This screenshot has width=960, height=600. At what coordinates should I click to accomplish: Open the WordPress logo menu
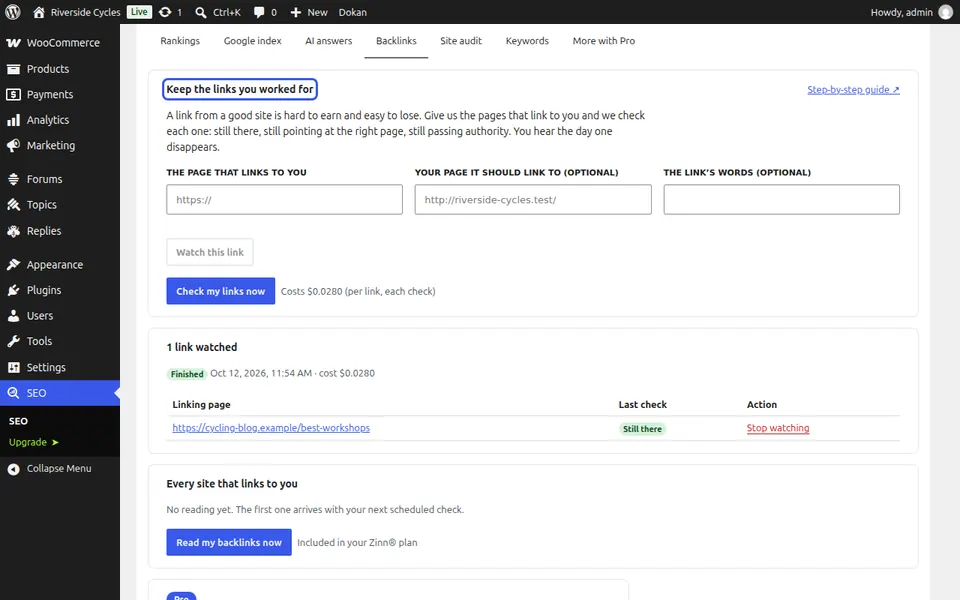[x=13, y=12]
